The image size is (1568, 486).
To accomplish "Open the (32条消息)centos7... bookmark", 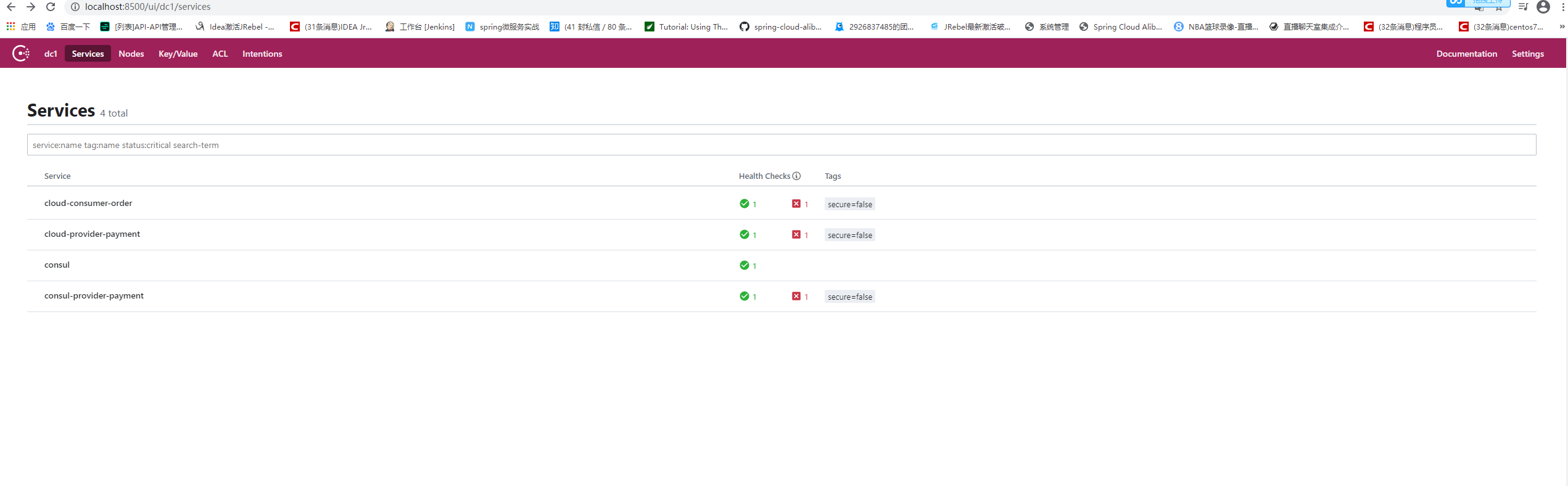I will 1501,27.
